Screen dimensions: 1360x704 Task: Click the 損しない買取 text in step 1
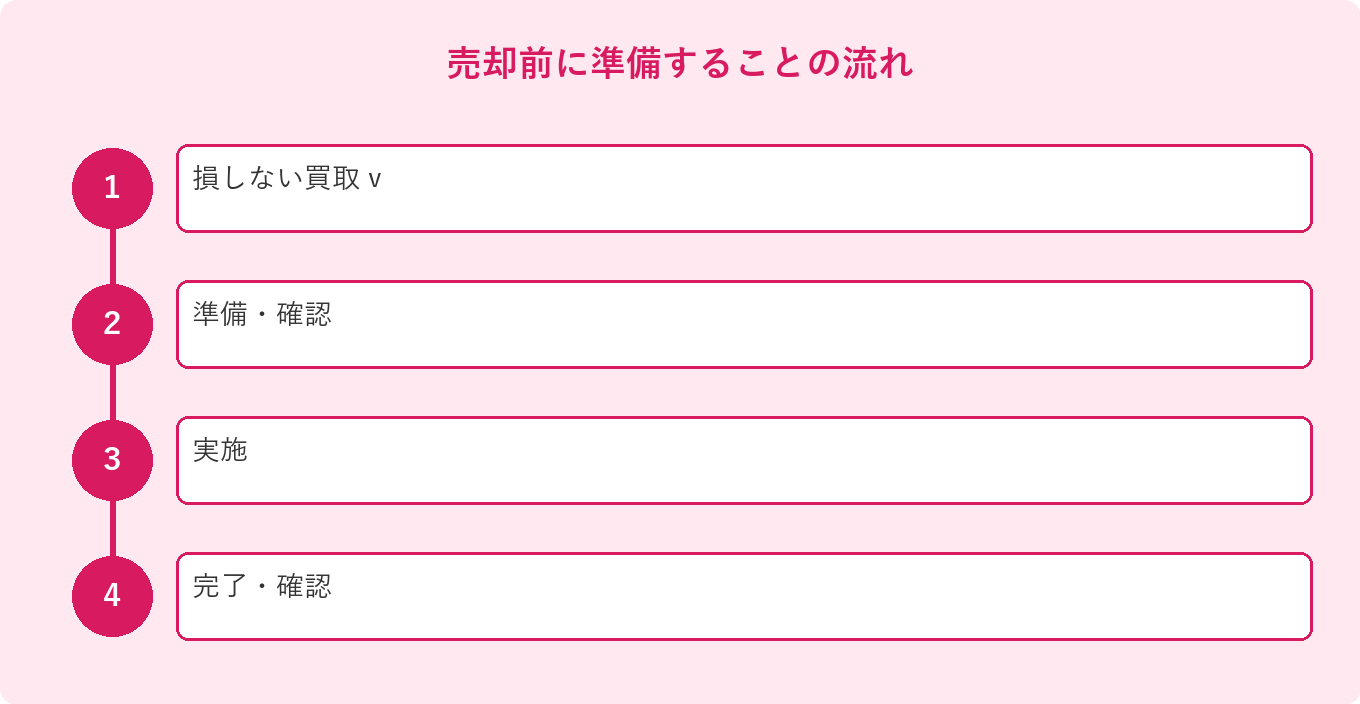tap(276, 179)
